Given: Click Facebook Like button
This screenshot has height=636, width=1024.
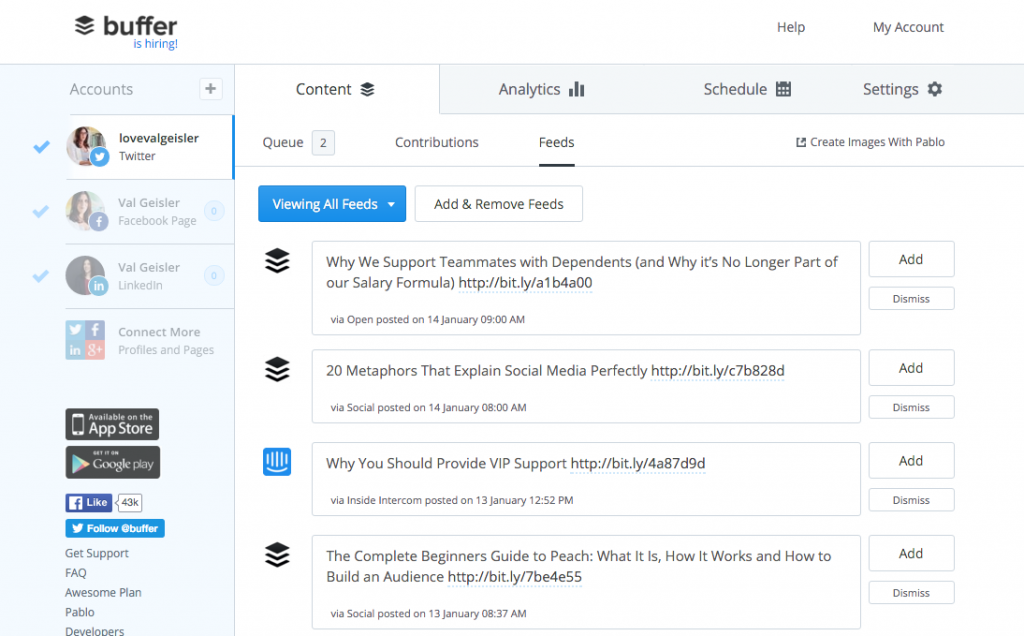Looking at the screenshot, I should point(88,502).
